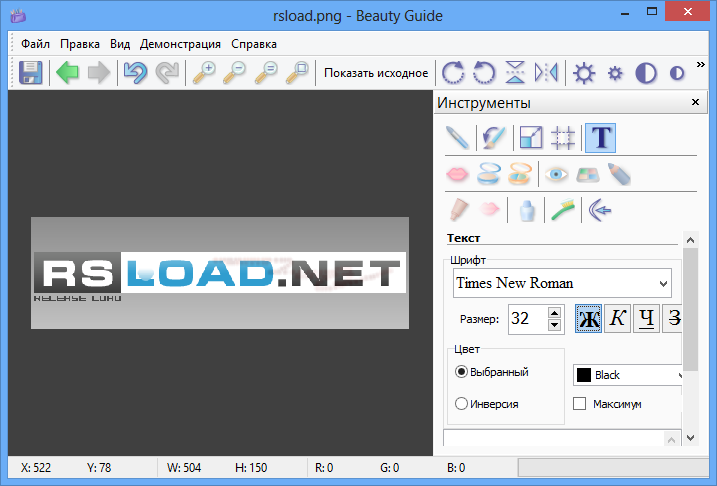Viewport: 717px width, 486px height.
Task: Click the Beauty Guide title bar app icon
Action: (x=18, y=16)
